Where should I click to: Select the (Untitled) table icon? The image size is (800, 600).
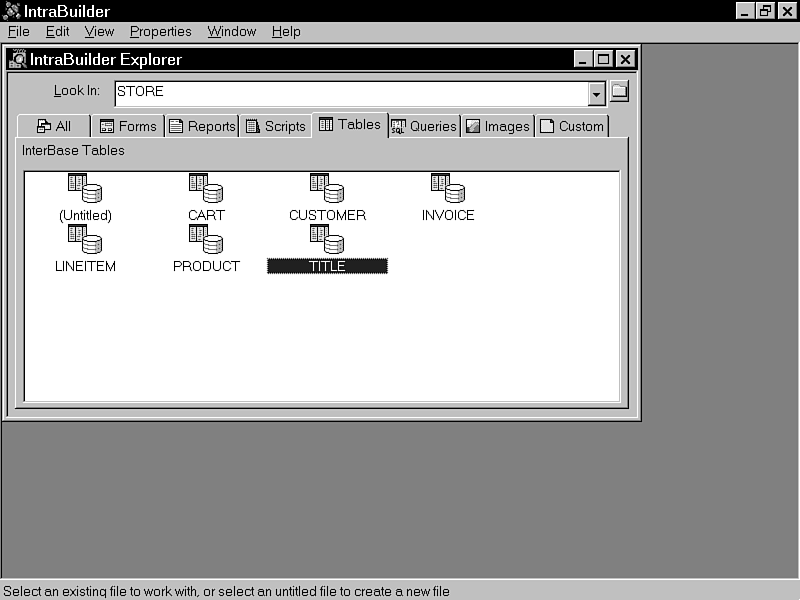pyautogui.click(x=85, y=189)
